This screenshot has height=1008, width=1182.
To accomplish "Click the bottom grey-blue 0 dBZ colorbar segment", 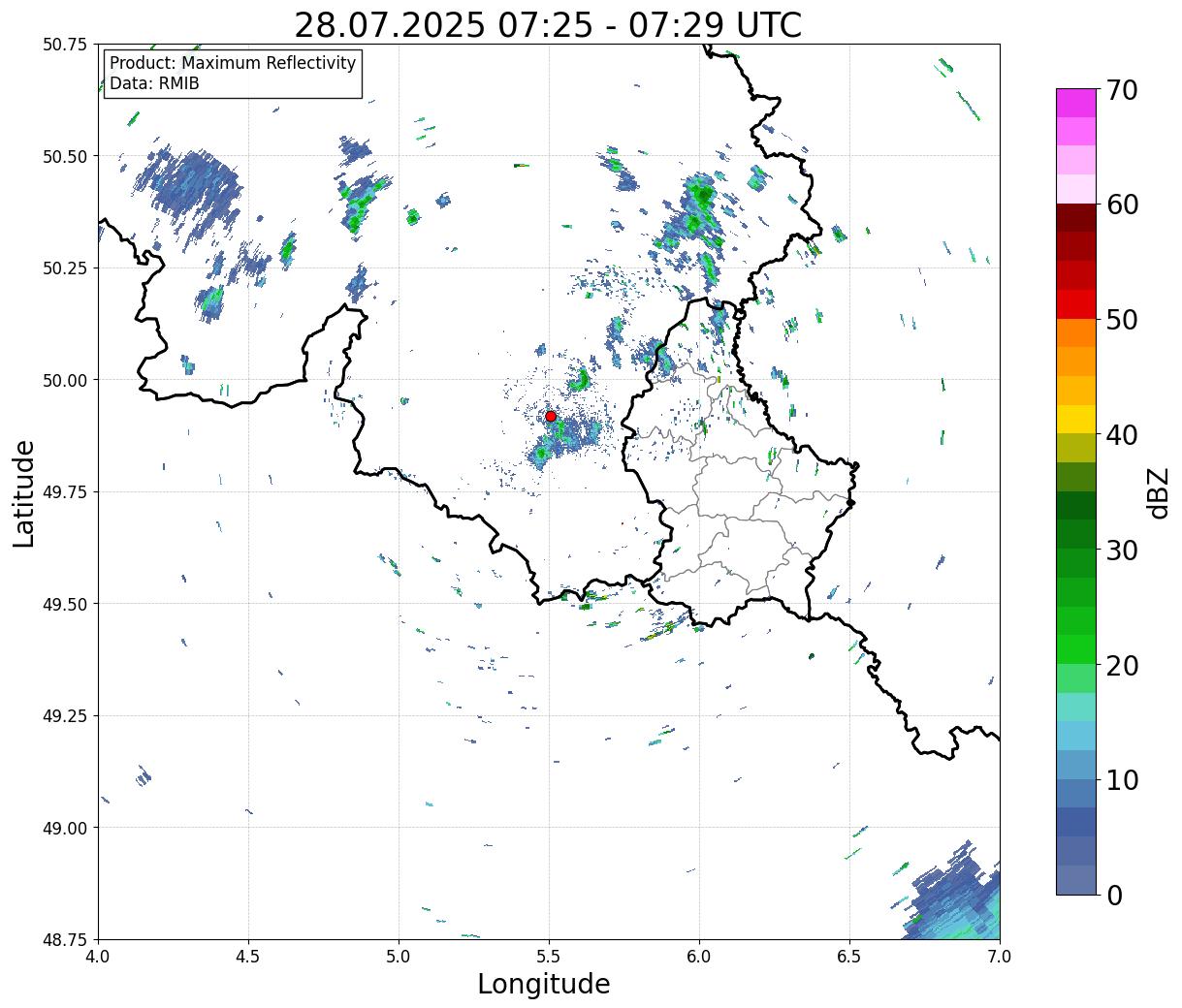I will click(x=1076, y=879).
